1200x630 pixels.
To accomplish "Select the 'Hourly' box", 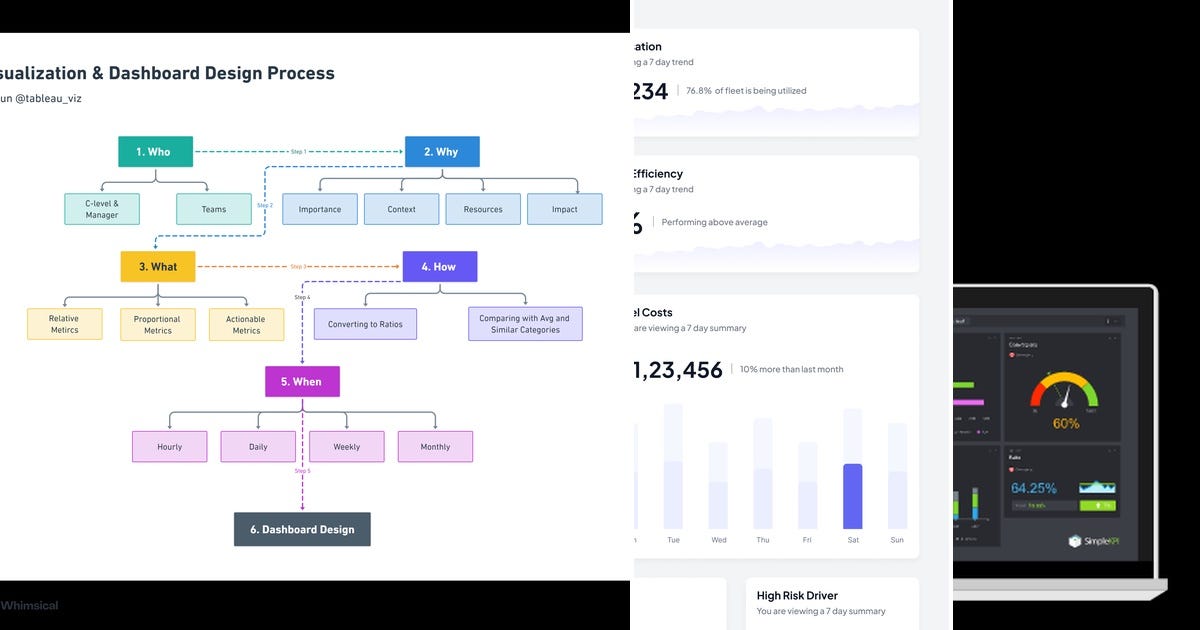I will click(170, 446).
